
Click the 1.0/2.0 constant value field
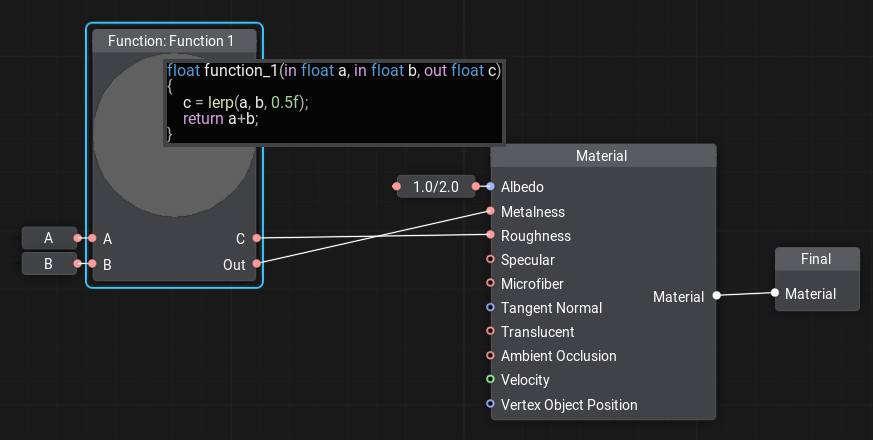click(x=436, y=187)
